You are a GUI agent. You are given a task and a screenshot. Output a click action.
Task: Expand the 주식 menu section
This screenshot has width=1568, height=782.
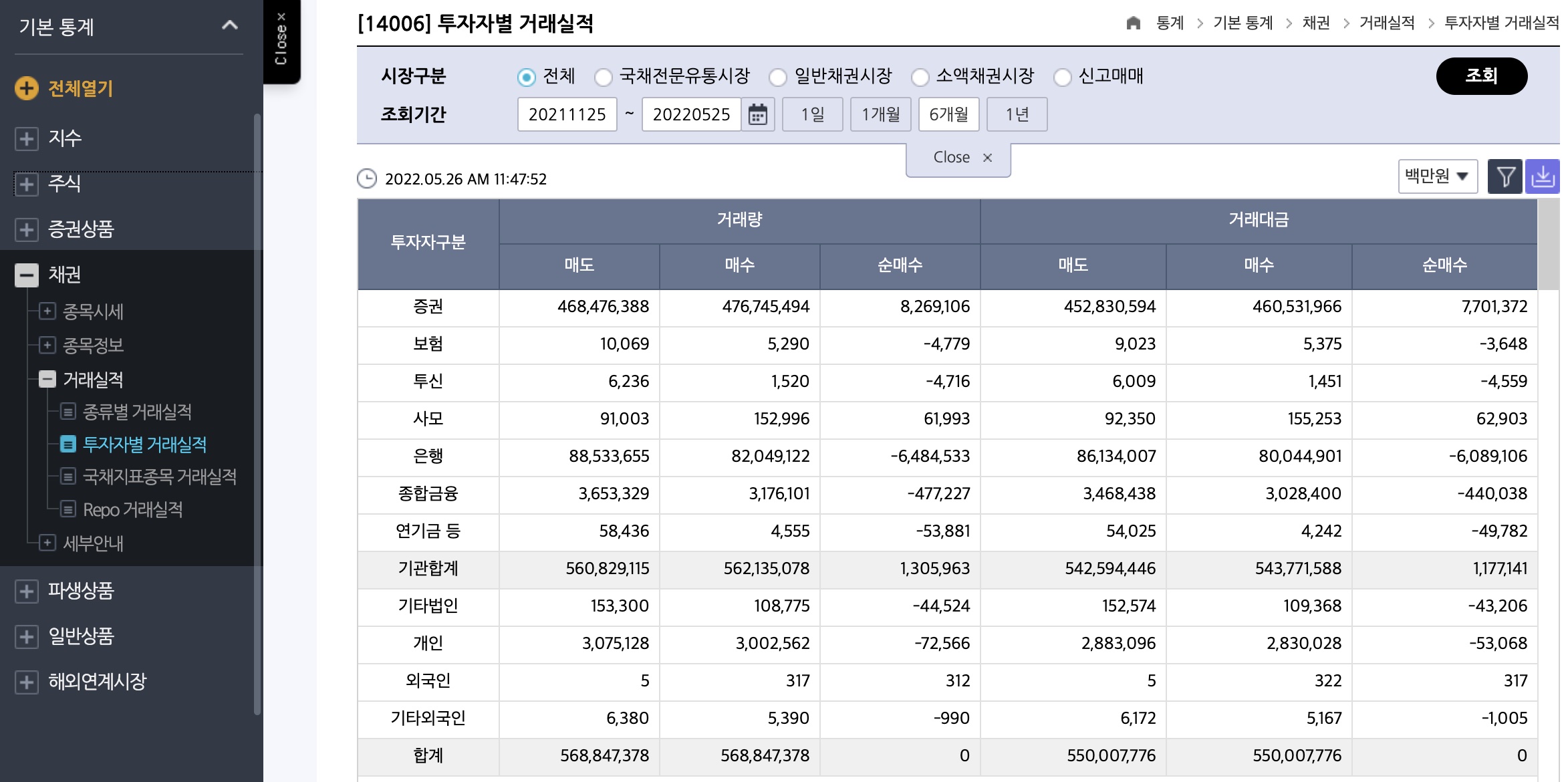coord(27,184)
